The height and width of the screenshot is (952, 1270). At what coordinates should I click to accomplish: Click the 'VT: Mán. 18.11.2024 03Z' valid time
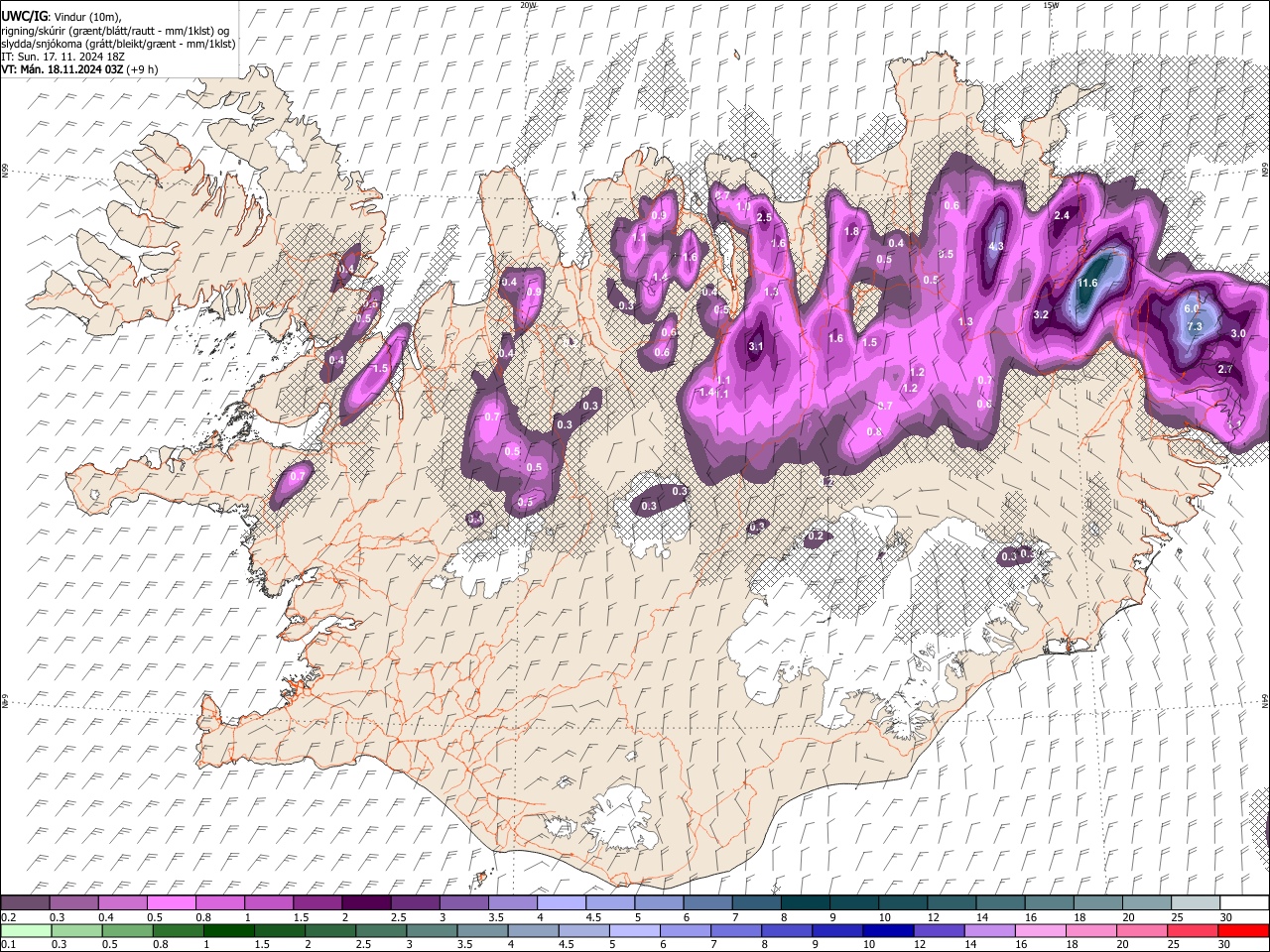[x=63, y=69]
